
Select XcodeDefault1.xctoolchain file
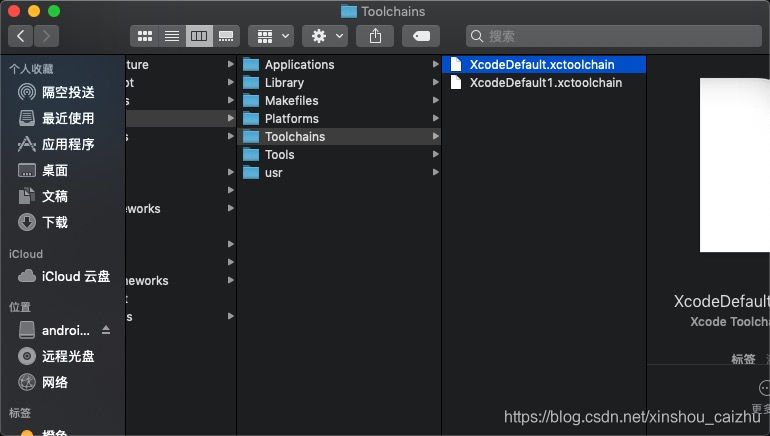544,82
